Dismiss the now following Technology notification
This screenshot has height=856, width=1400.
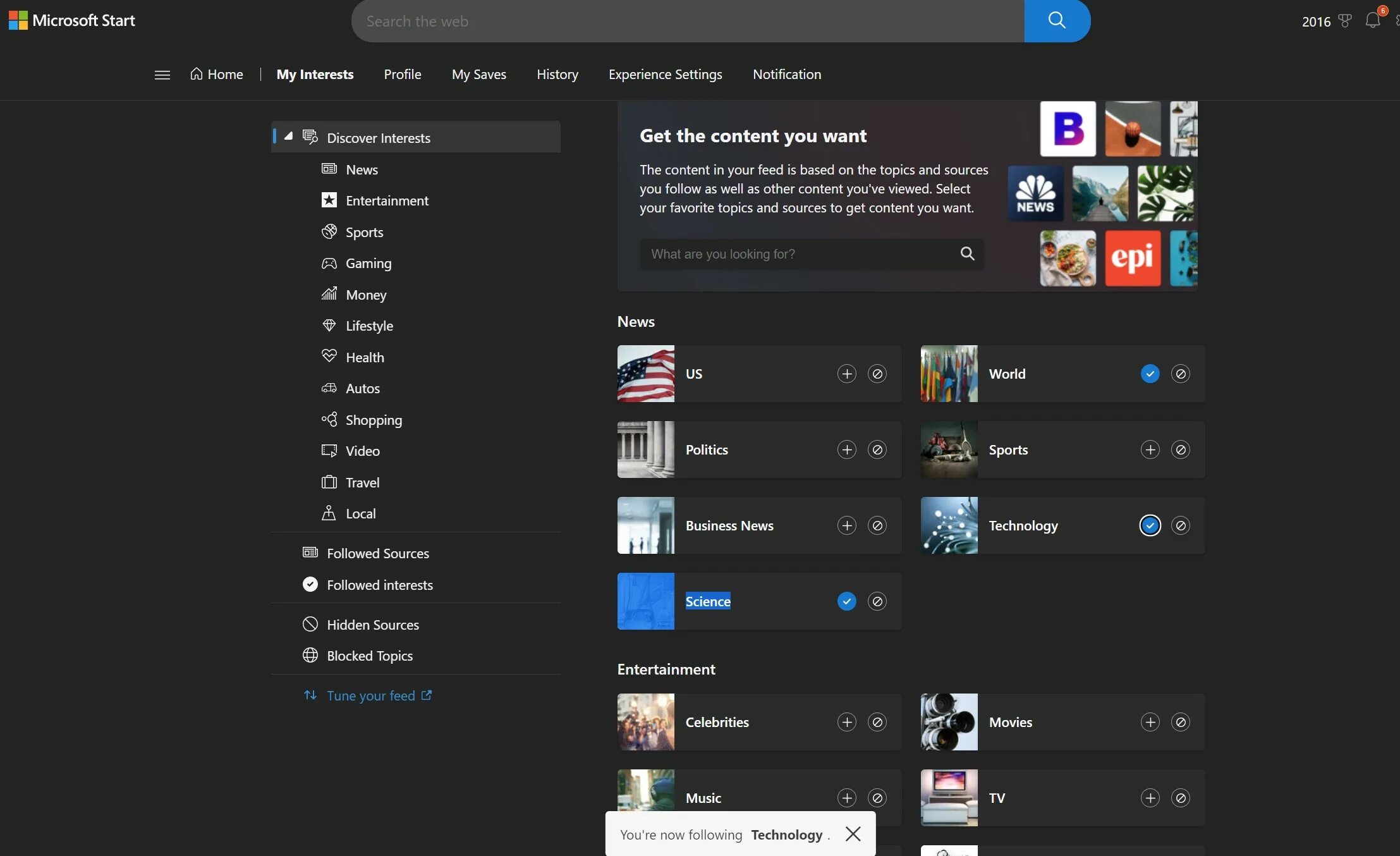[x=853, y=834]
